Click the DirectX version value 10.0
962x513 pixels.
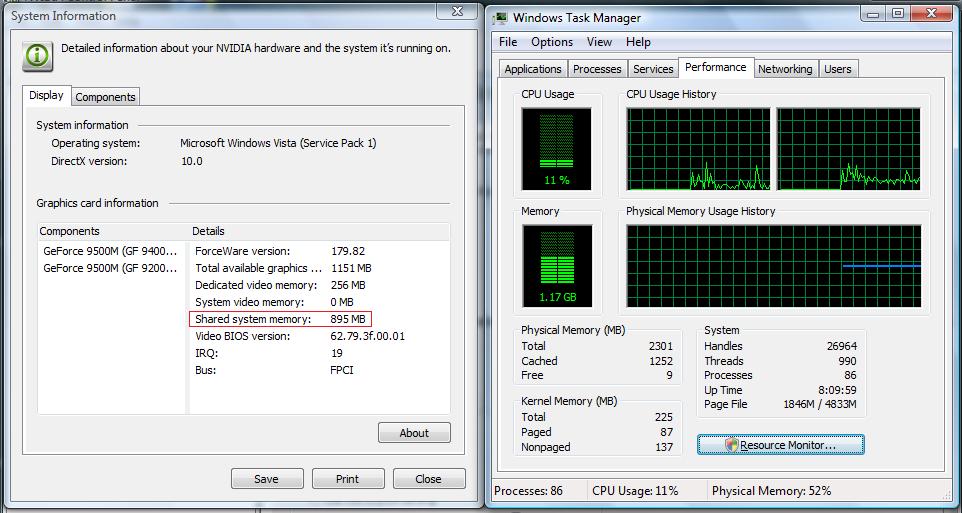[x=191, y=161]
